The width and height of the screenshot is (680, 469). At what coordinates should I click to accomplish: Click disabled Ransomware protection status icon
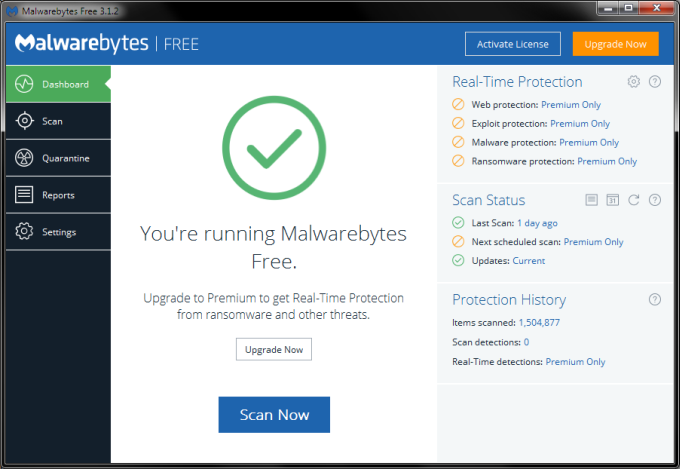(458, 161)
